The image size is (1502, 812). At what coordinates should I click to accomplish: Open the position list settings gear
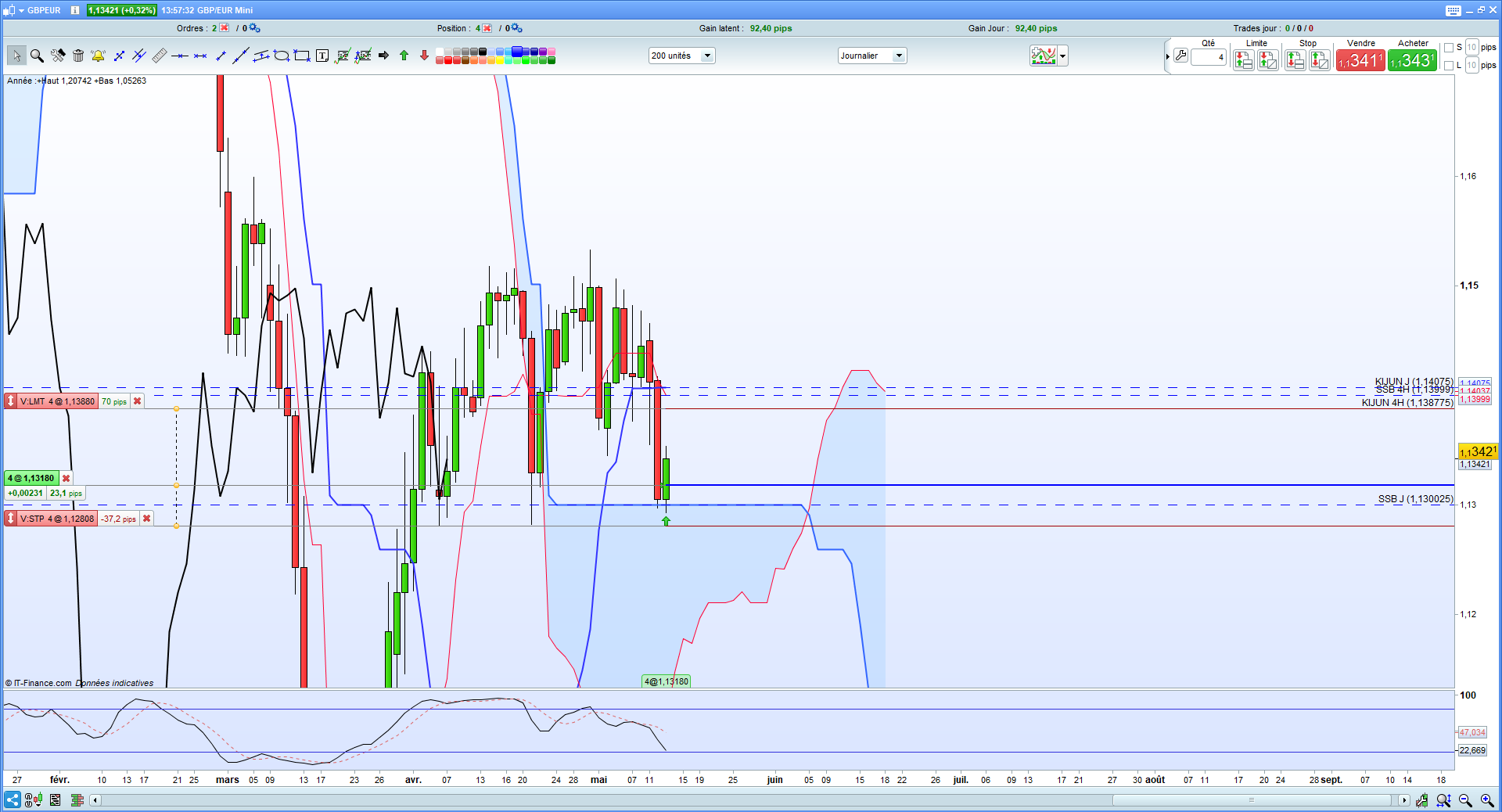517,28
